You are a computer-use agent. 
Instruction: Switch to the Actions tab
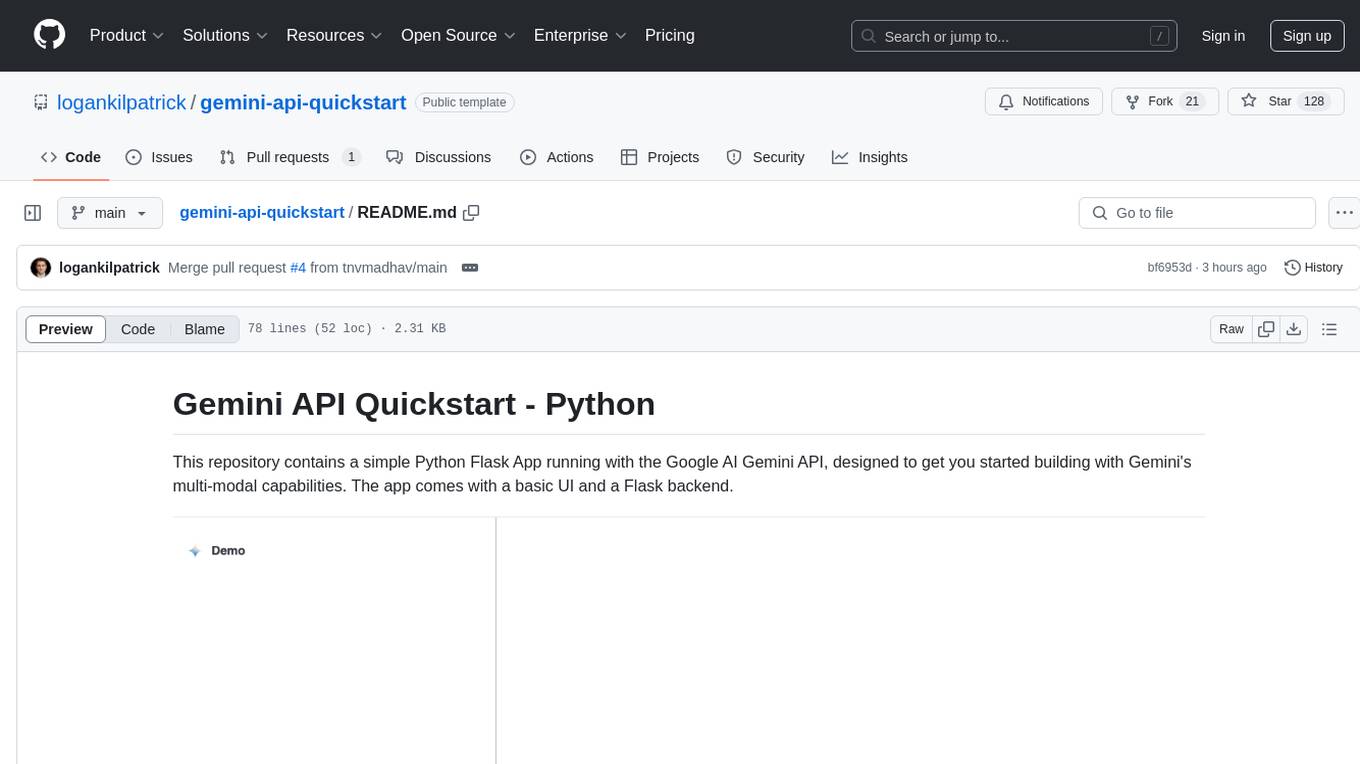(557, 157)
